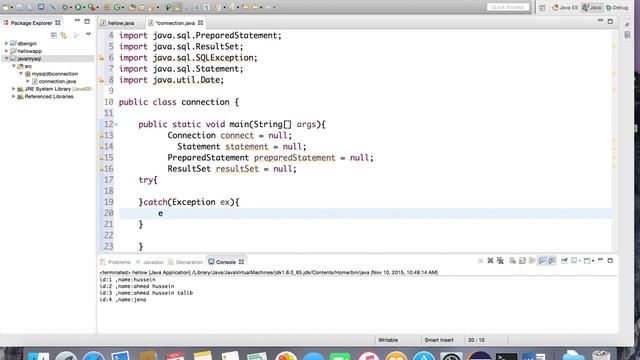Click the Save toolbar icon
The width and height of the screenshot is (640, 360).
(x=19, y=7)
